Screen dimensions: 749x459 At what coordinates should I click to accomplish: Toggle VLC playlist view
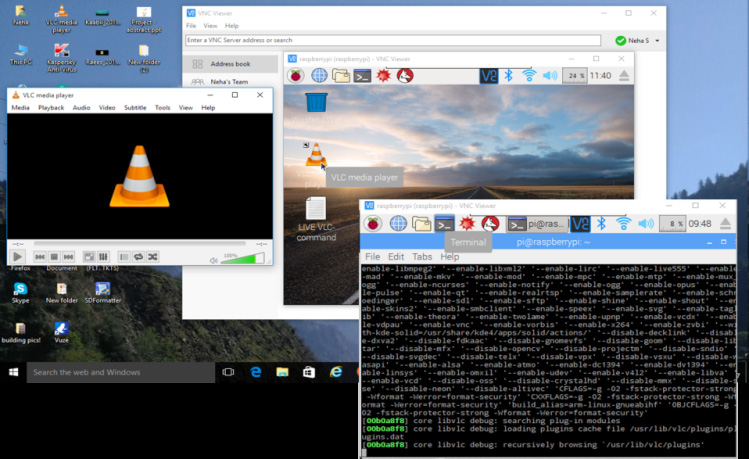coord(124,257)
